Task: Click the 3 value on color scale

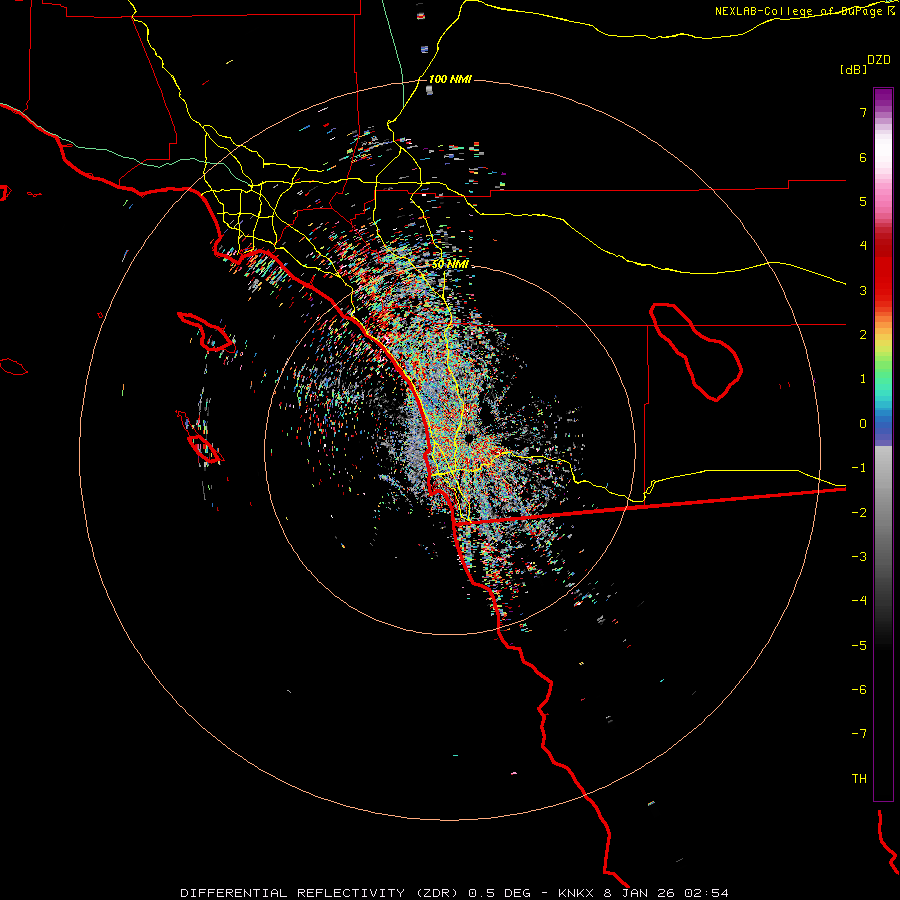Action: click(863, 290)
